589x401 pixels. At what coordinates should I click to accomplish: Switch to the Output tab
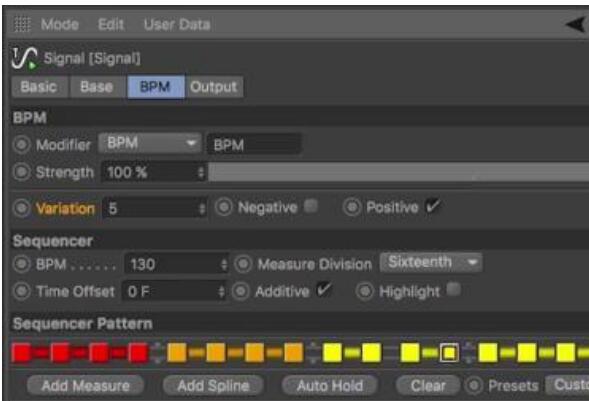coord(214,87)
